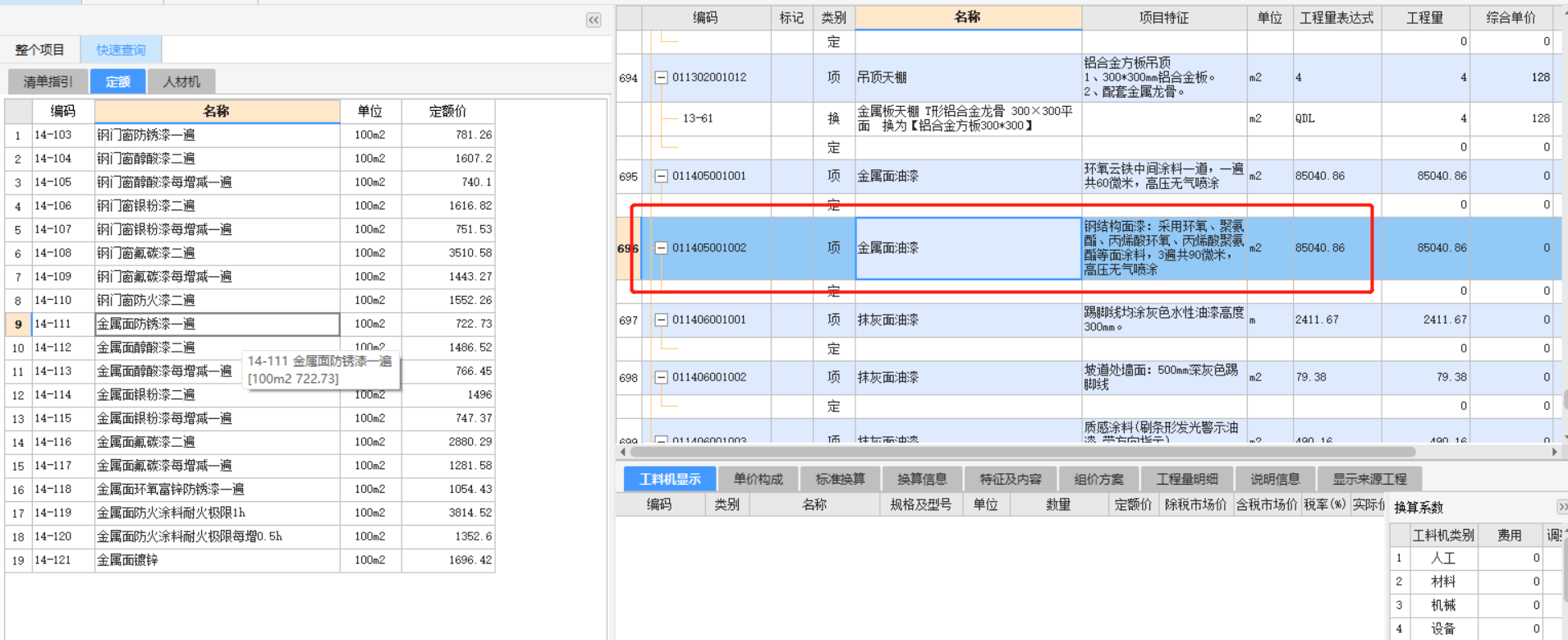
Task: Select quota row 14-110 钢门窗防火漆二遍
Action: tap(250, 300)
